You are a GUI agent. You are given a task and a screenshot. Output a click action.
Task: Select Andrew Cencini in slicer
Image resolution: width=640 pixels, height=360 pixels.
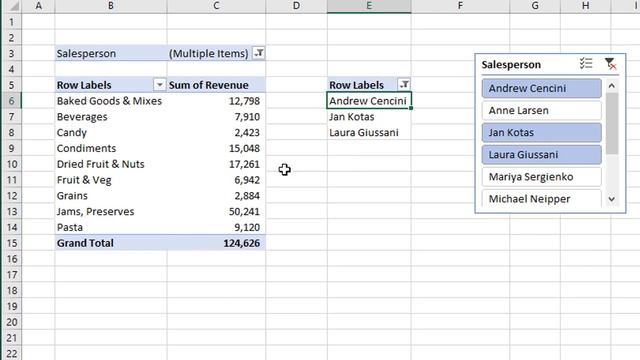pos(541,88)
